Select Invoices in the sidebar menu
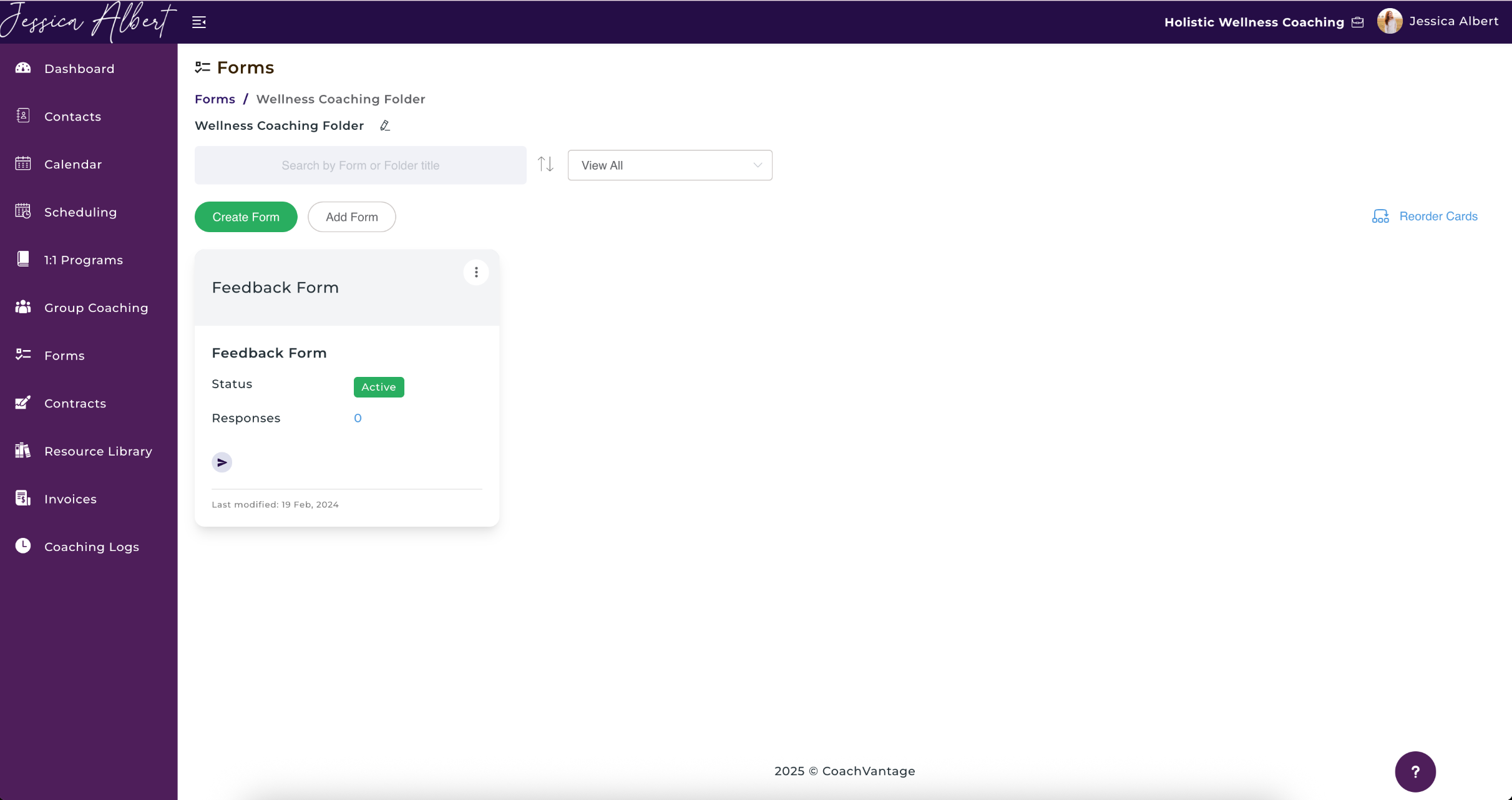Screen dimensions: 1512x800 pyautogui.click(x=71, y=499)
